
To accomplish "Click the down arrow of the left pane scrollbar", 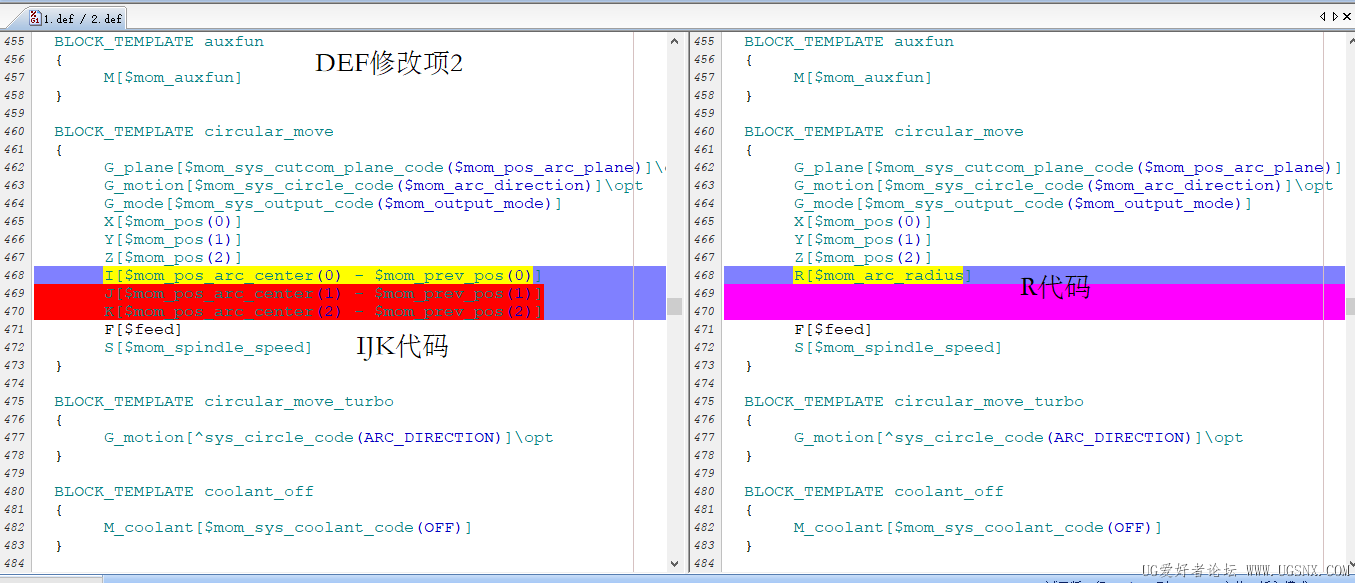I will click(x=675, y=565).
